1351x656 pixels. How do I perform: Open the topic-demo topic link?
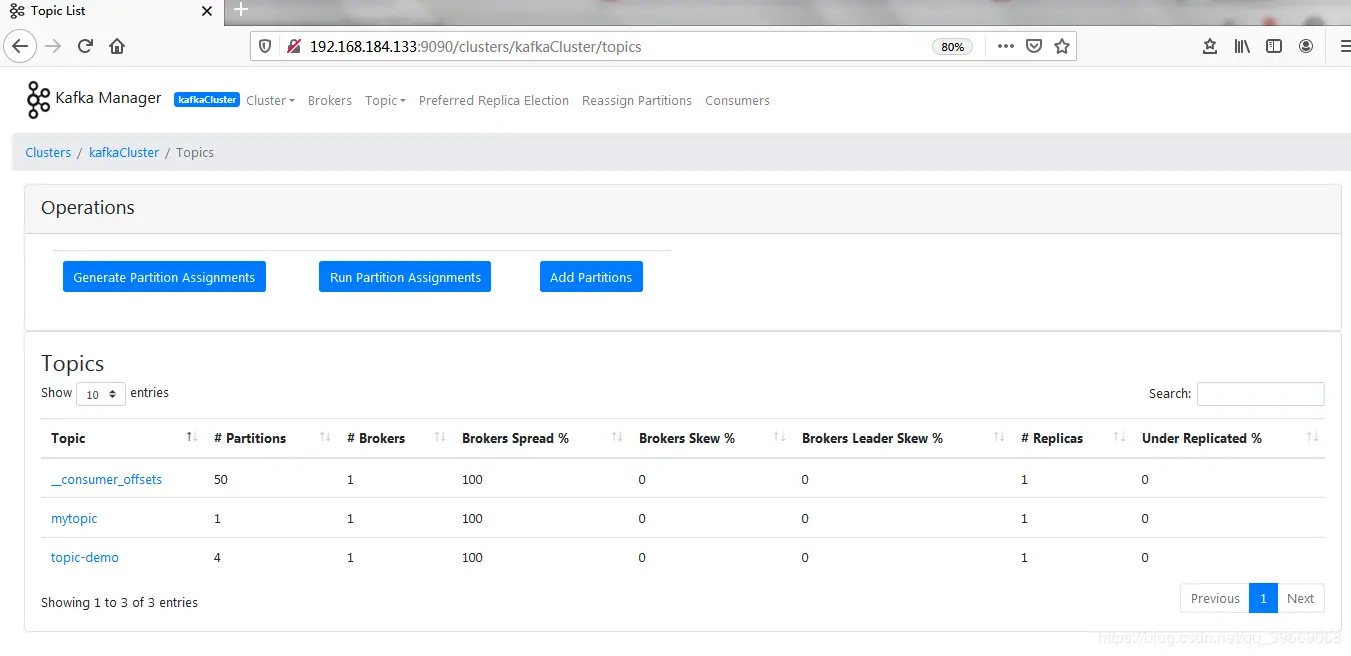click(x=85, y=557)
